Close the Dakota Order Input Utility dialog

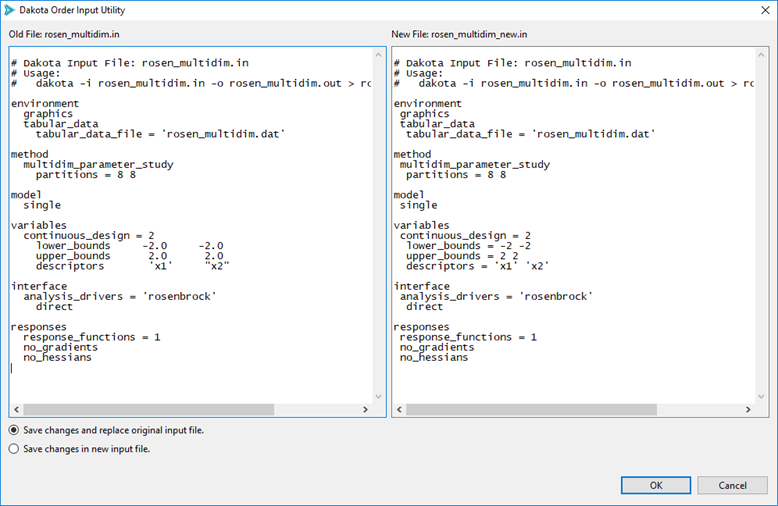click(x=759, y=10)
